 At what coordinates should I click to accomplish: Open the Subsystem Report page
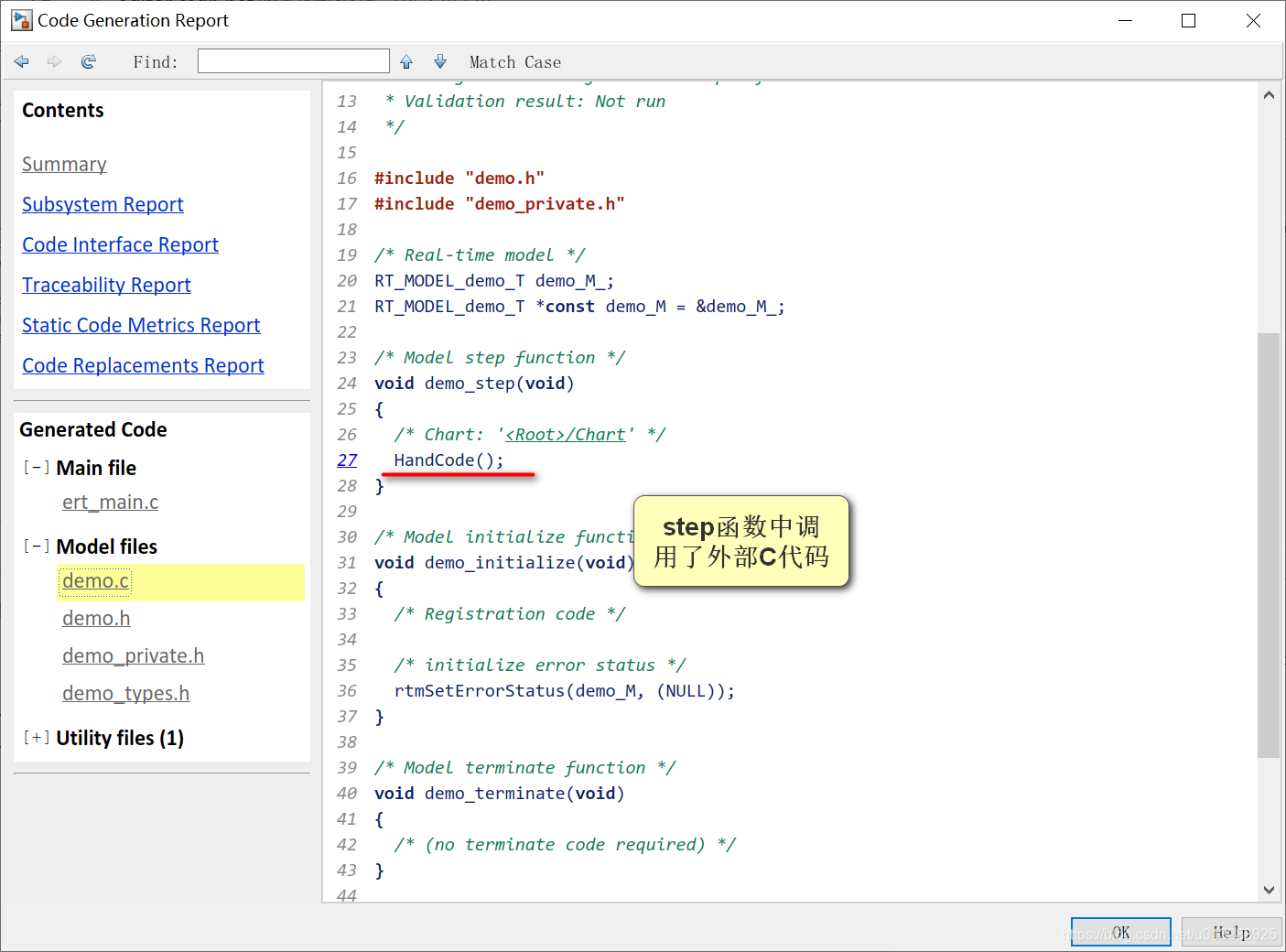click(x=103, y=204)
